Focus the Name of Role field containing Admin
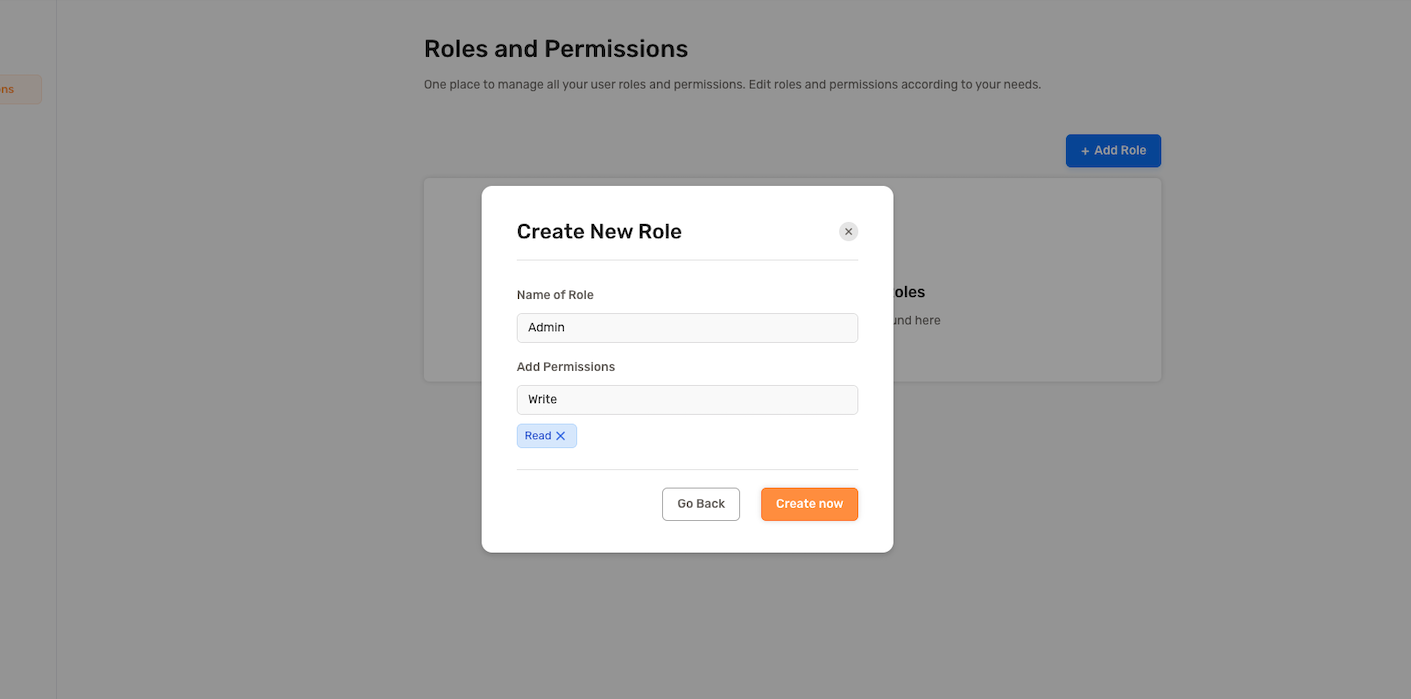The image size is (1411, 699). tap(687, 328)
